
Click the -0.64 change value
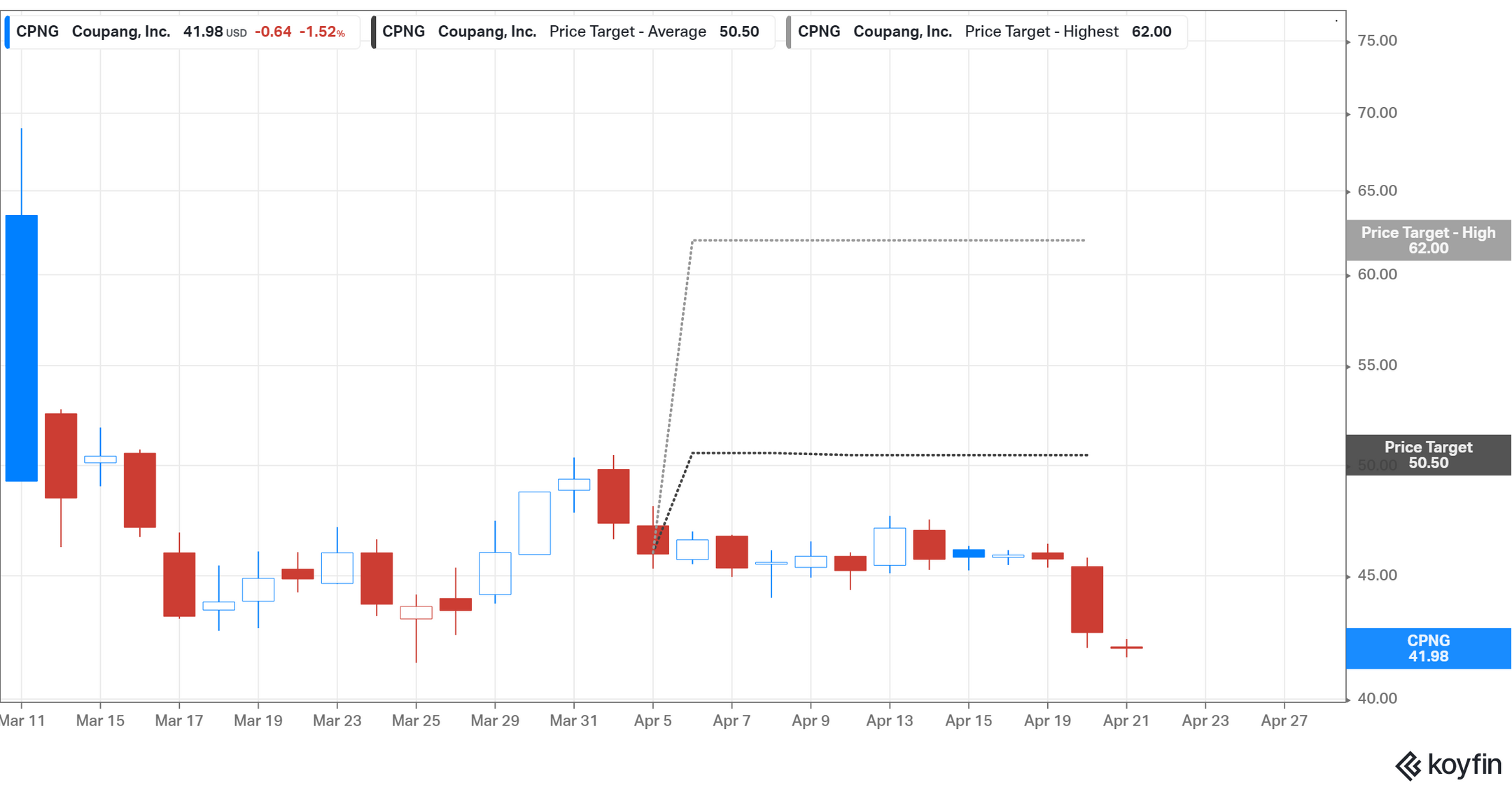[273, 32]
